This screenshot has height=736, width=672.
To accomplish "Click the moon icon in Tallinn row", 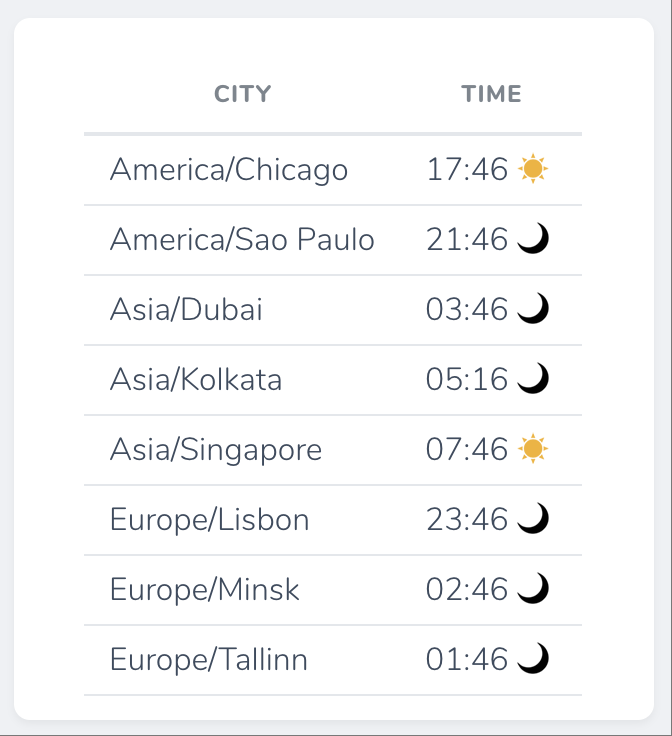I will (x=533, y=658).
